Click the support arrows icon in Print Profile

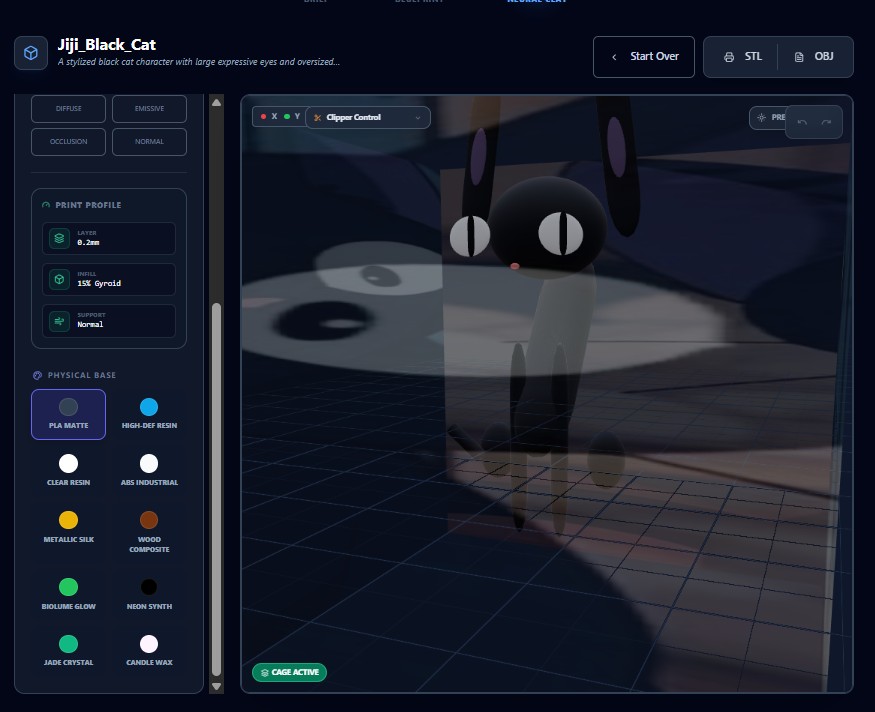(x=59, y=321)
